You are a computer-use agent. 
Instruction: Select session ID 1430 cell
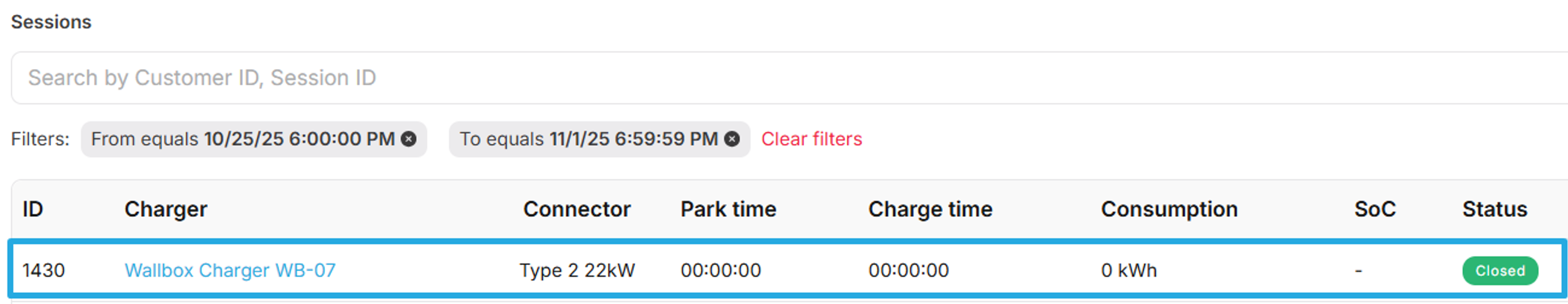tap(44, 271)
